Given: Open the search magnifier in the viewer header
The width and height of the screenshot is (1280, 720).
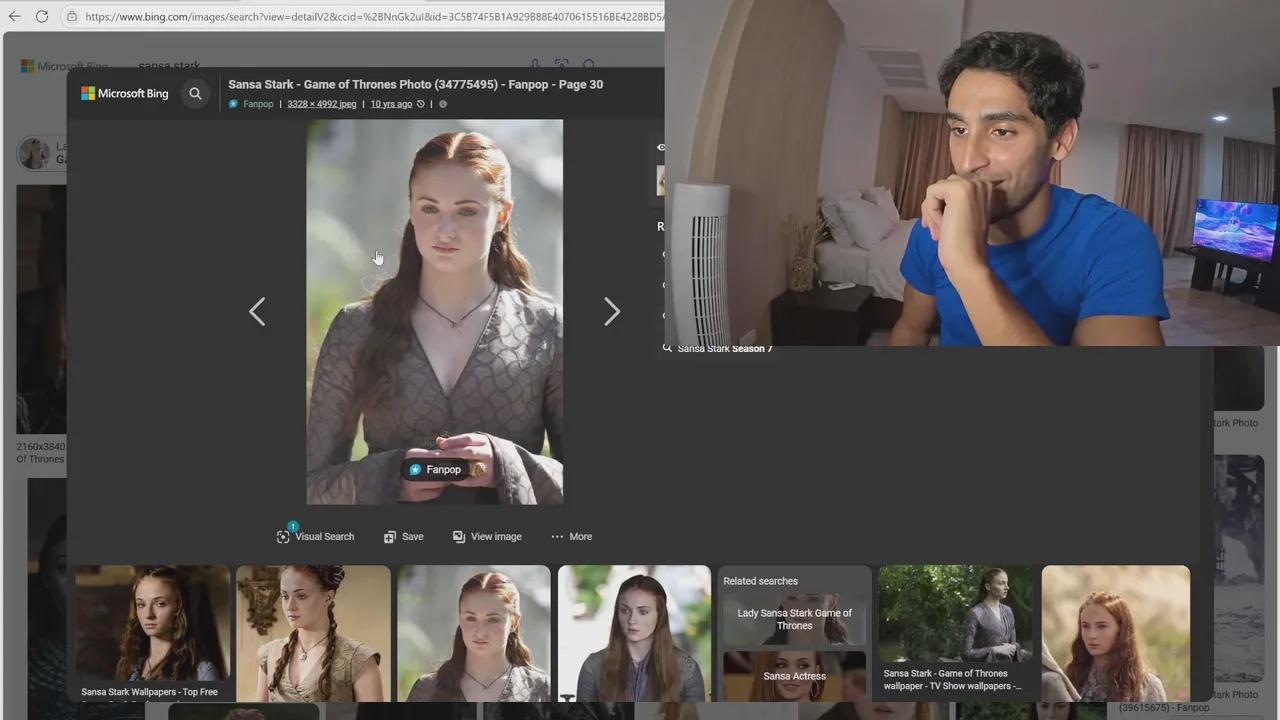Looking at the screenshot, I should (195, 93).
